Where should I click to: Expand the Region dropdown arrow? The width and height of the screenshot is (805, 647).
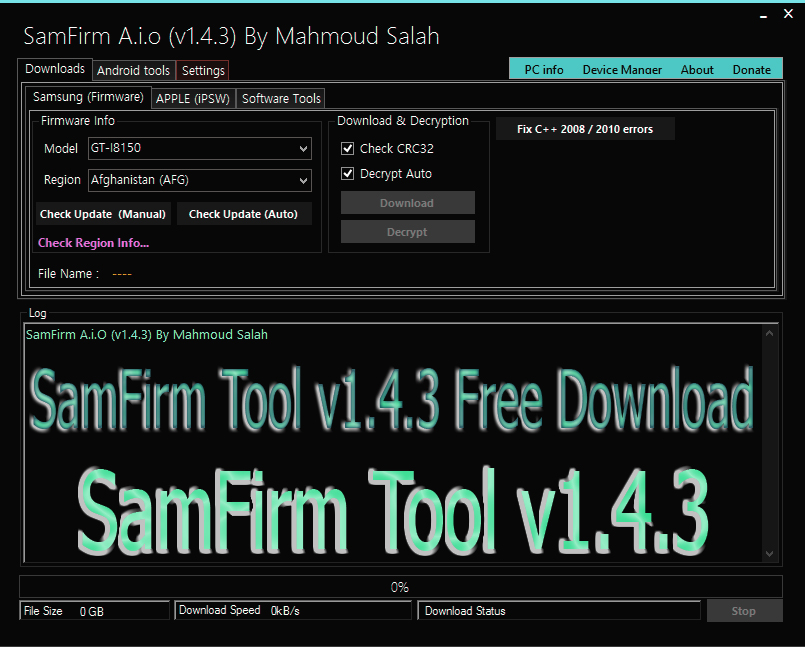coord(303,181)
